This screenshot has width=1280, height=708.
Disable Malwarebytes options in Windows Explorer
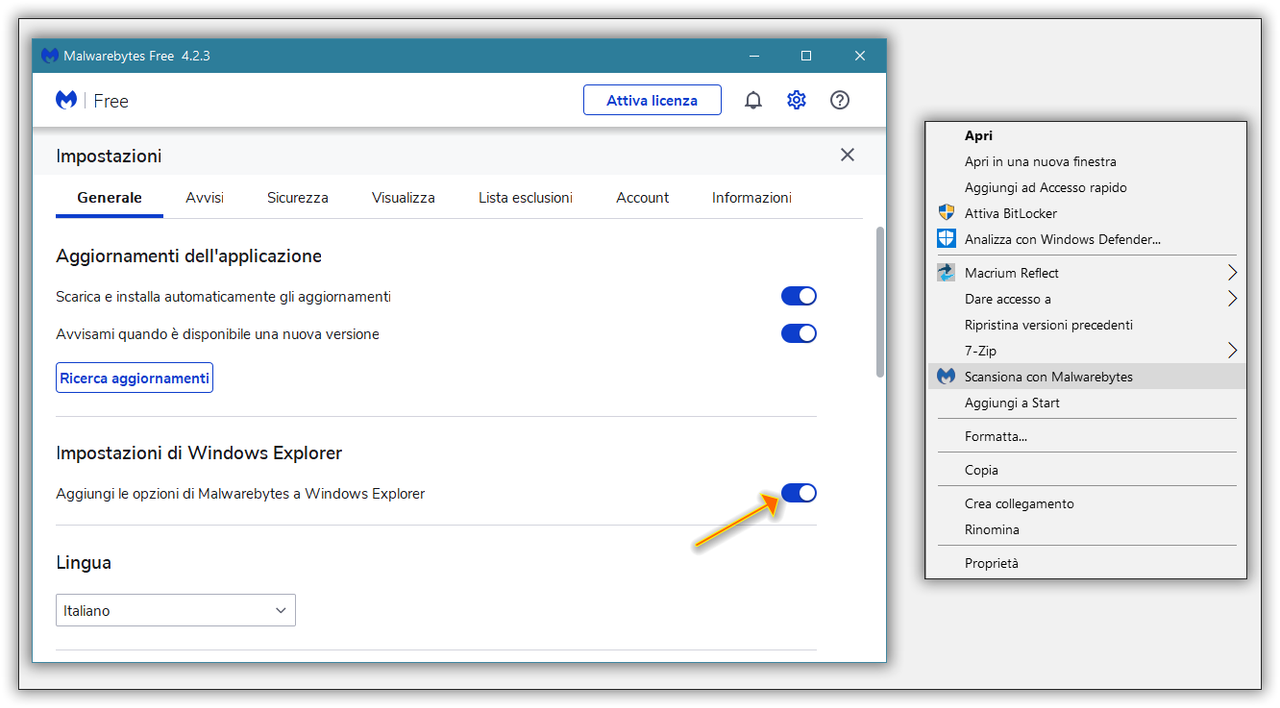[799, 493]
